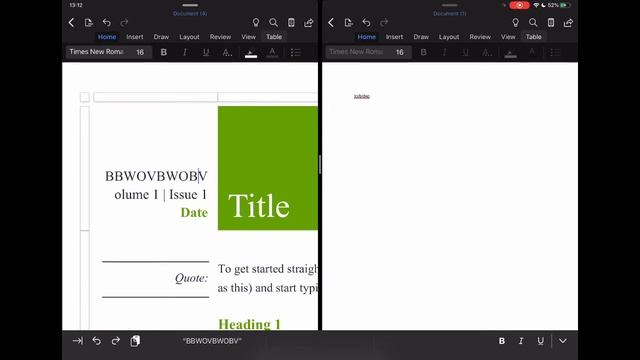Toggle Bold on bottom keyboard bar
The height and width of the screenshot is (360, 640).
tap(502, 341)
